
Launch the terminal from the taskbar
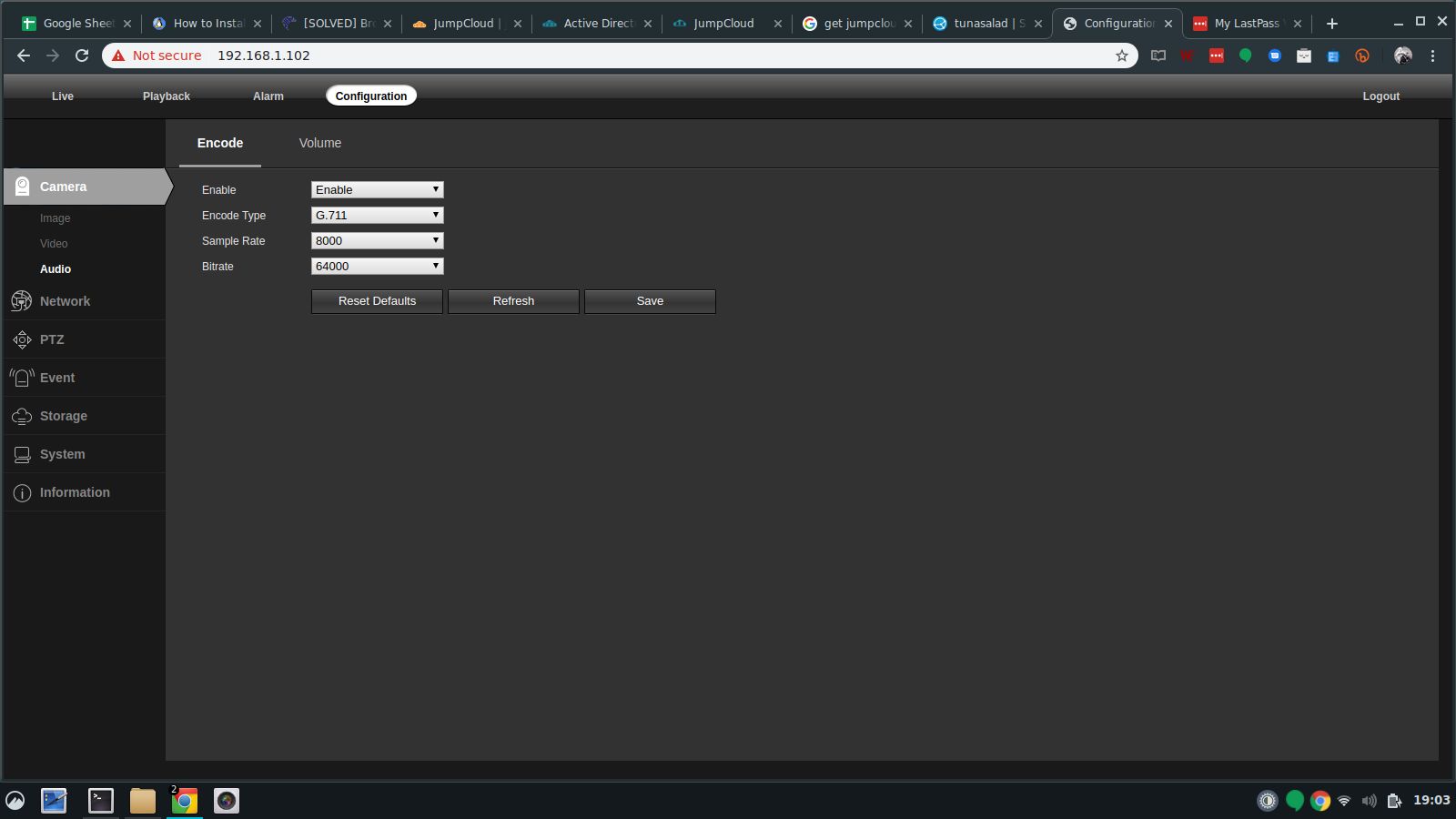[100, 801]
